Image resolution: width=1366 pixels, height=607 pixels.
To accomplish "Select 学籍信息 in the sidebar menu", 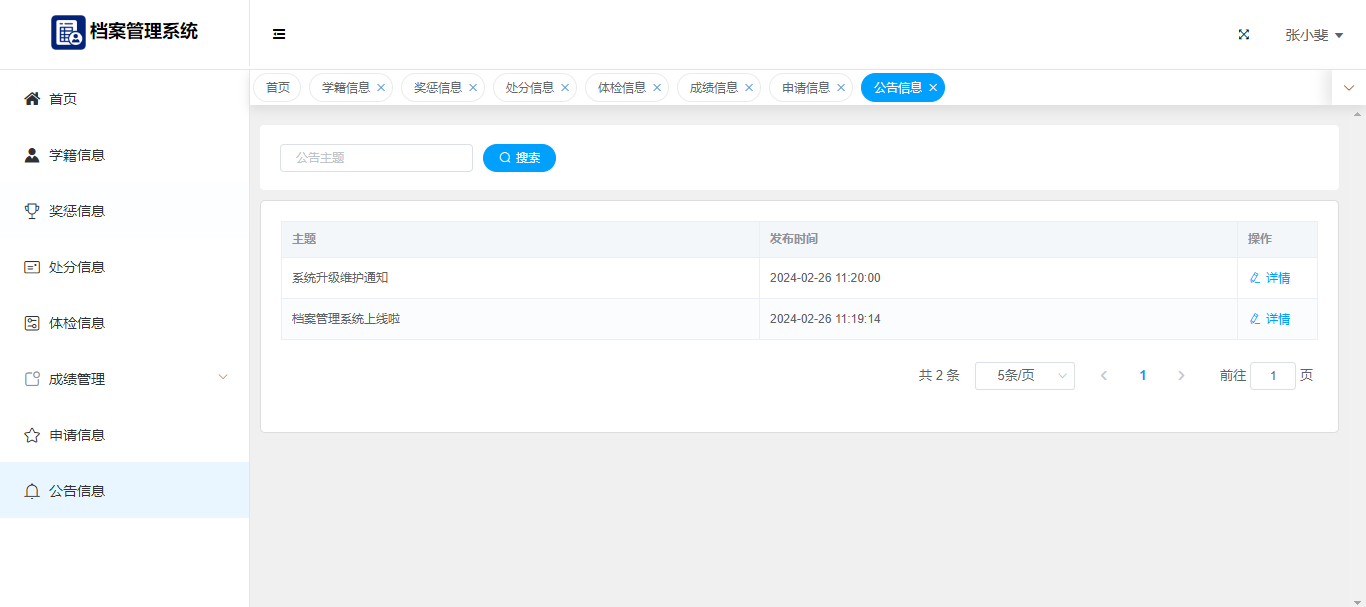I will pyautogui.click(x=77, y=155).
